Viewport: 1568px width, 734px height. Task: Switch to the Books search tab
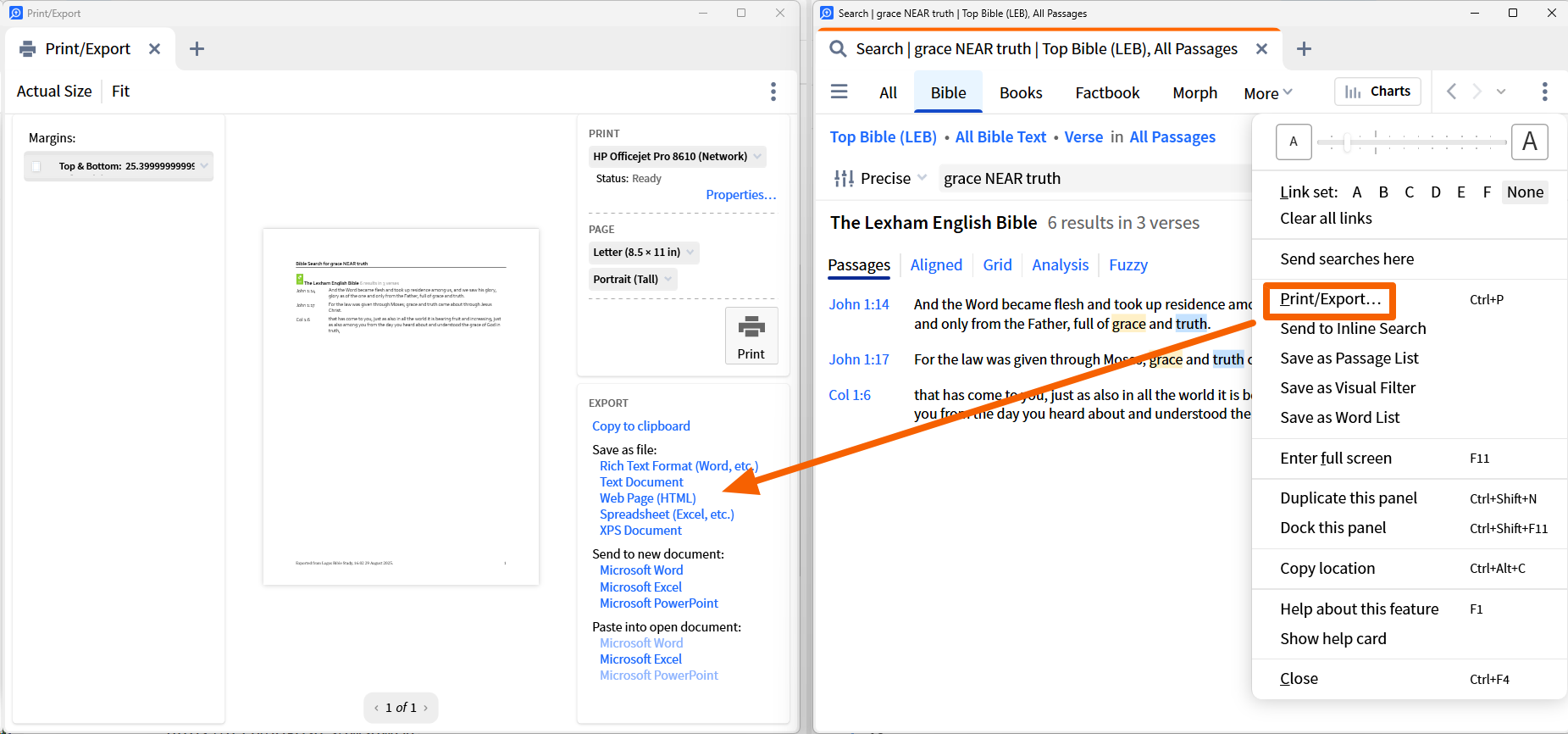click(x=1021, y=93)
